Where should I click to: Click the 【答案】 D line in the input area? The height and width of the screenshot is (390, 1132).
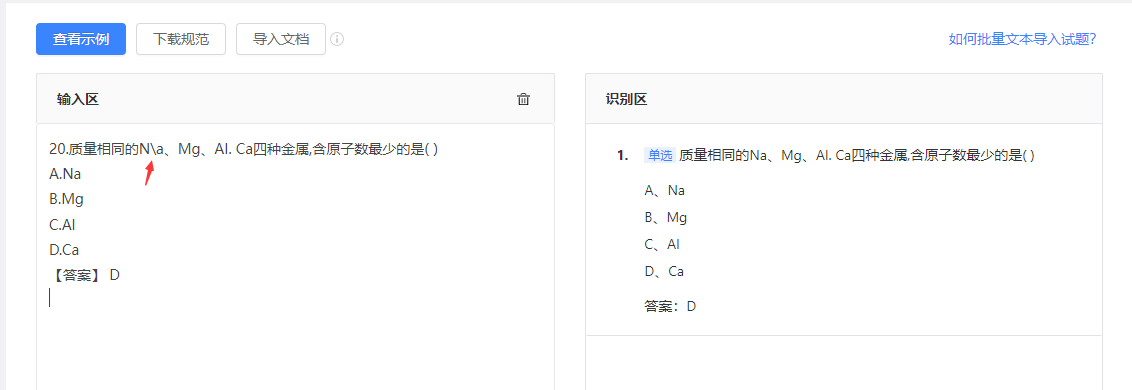84,275
